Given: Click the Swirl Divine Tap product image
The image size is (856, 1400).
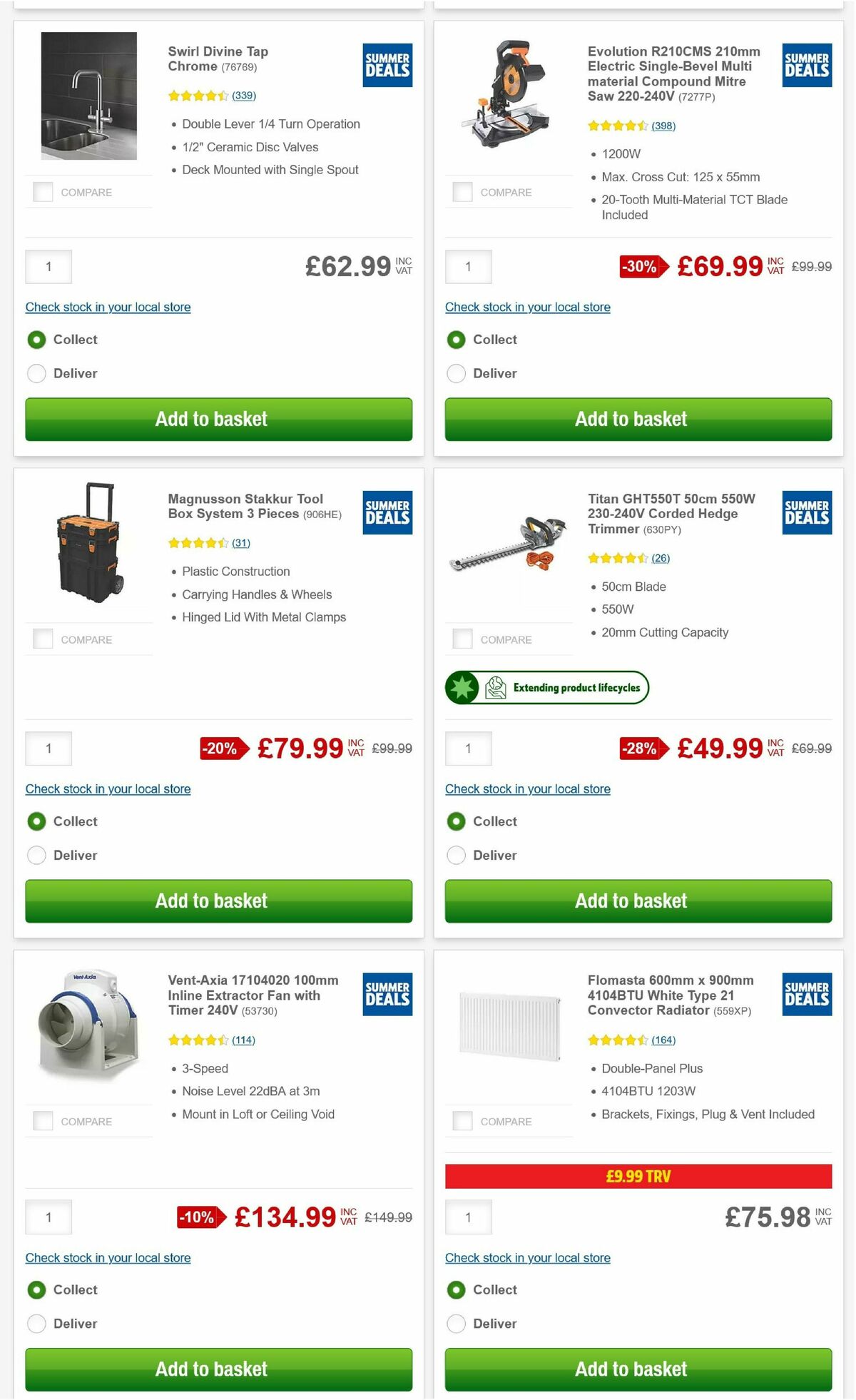Looking at the screenshot, I should (x=90, y=96).
